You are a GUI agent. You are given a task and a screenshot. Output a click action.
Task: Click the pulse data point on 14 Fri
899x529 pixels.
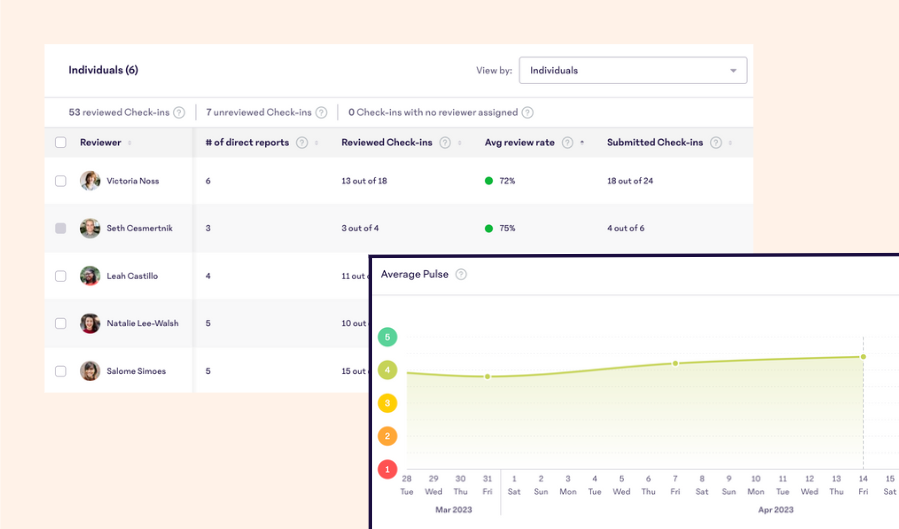coord(863,356)
